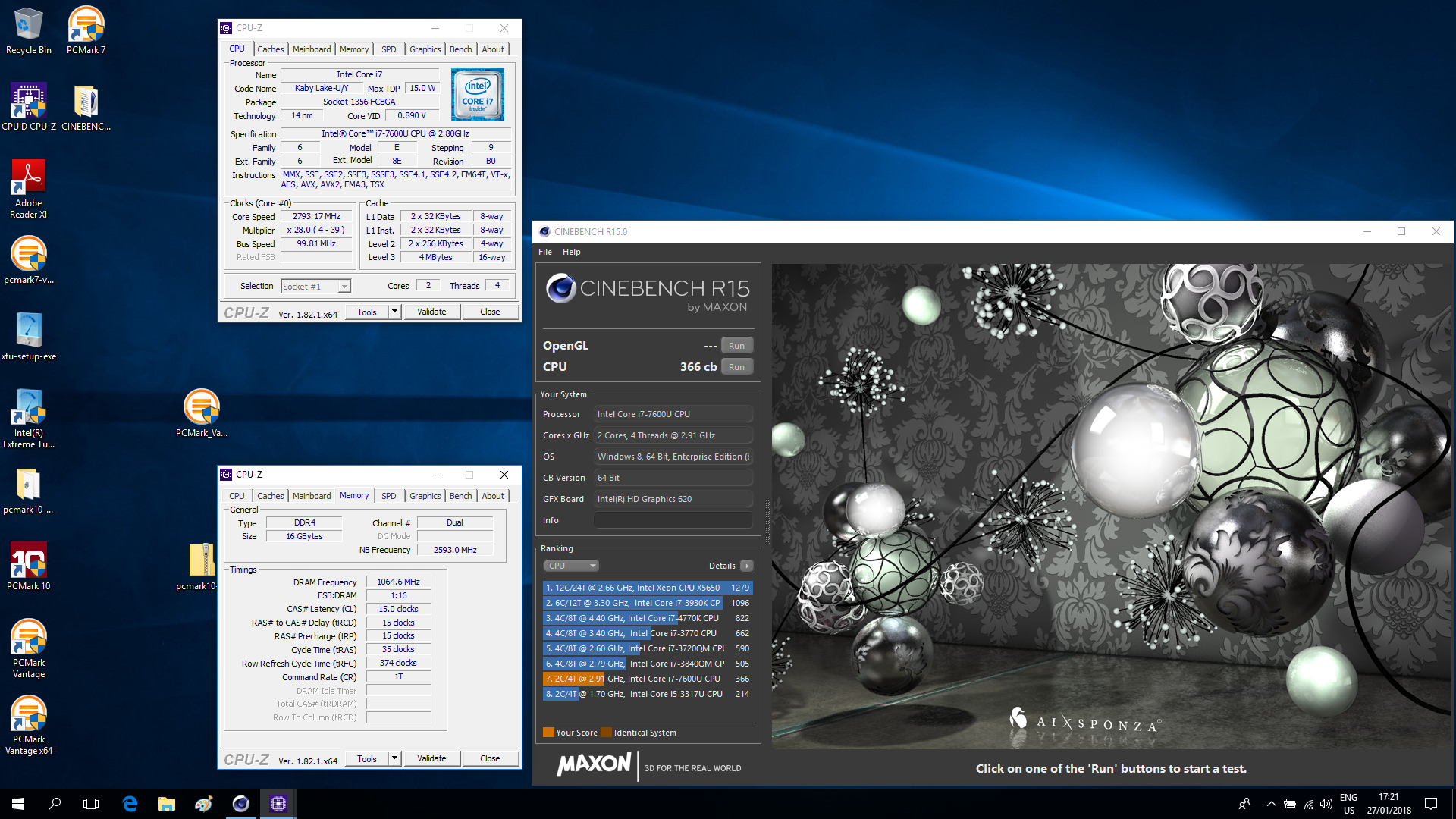Open the Graphics tab in the top CPU-Z window
The image size is (1456, 819).
coord(425,49)
